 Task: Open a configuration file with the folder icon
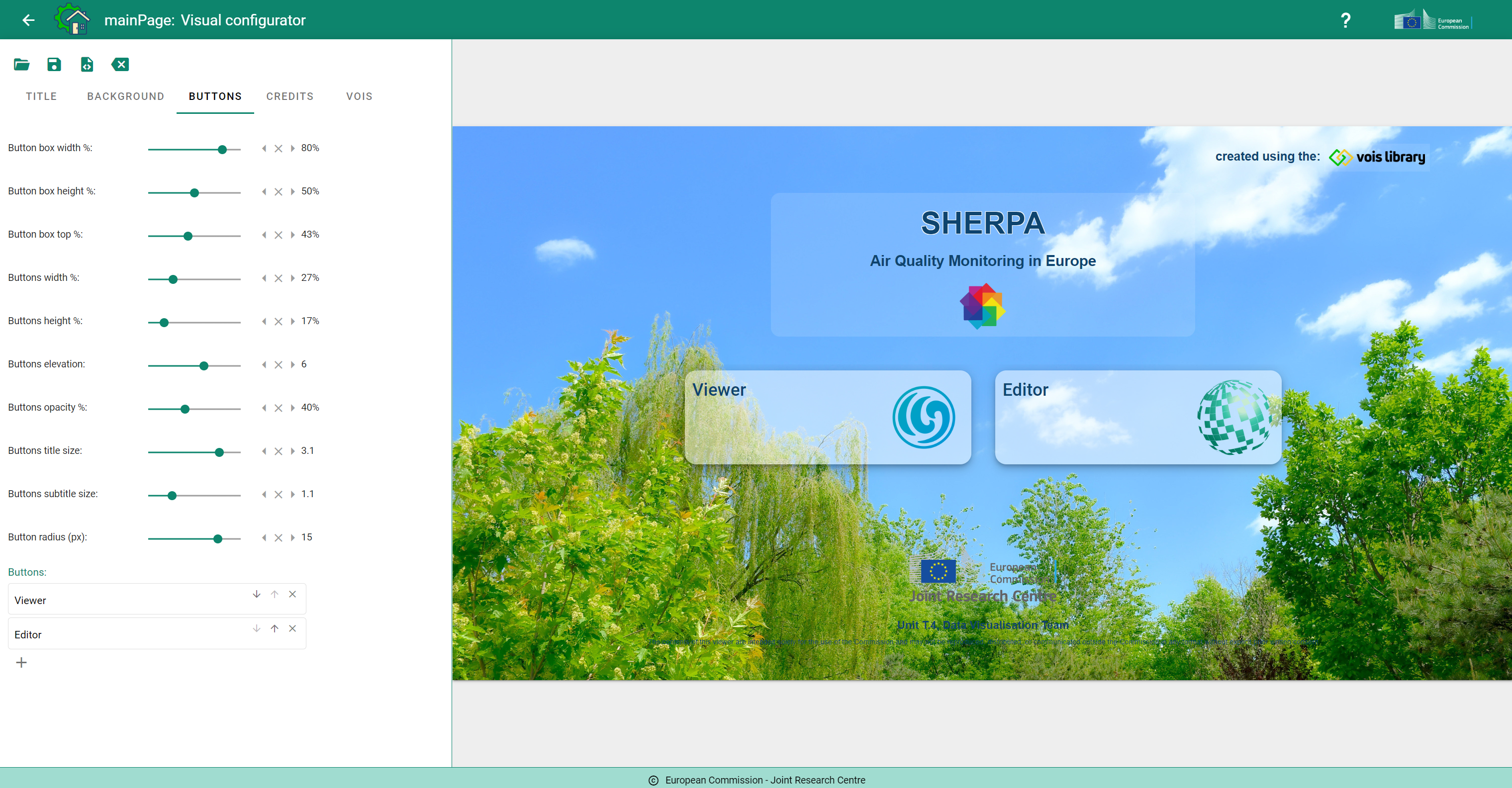(x=22, y=65)
